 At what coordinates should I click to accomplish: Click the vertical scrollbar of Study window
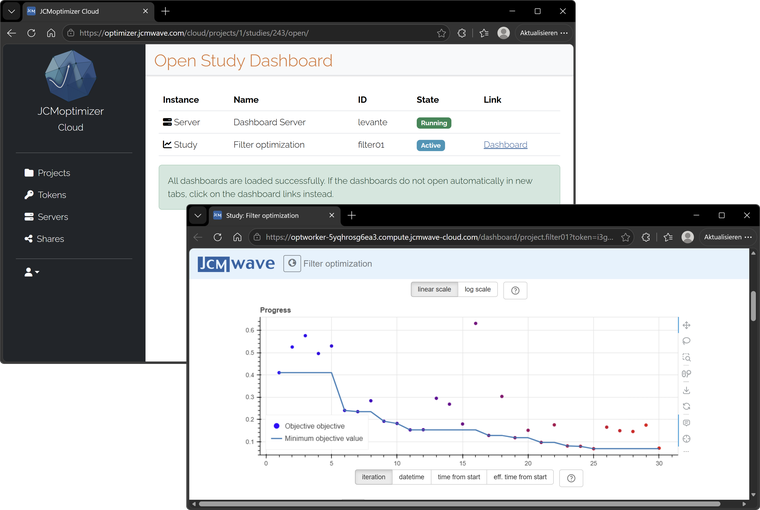(753, 305)
